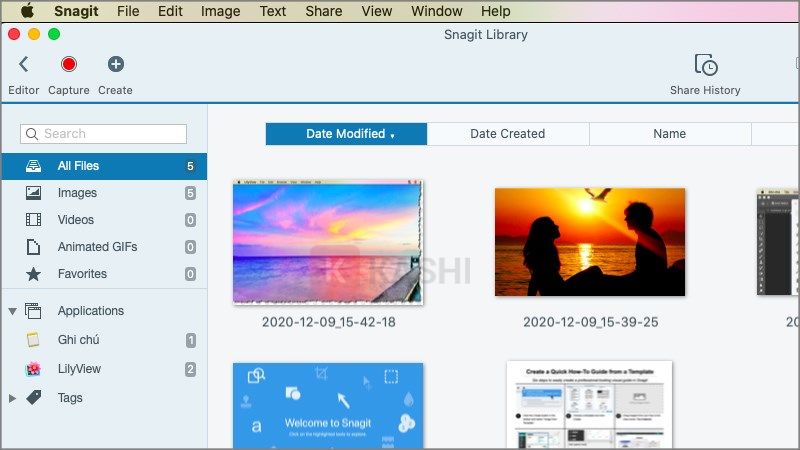Click the Videos count badge 0

[190, 220]
